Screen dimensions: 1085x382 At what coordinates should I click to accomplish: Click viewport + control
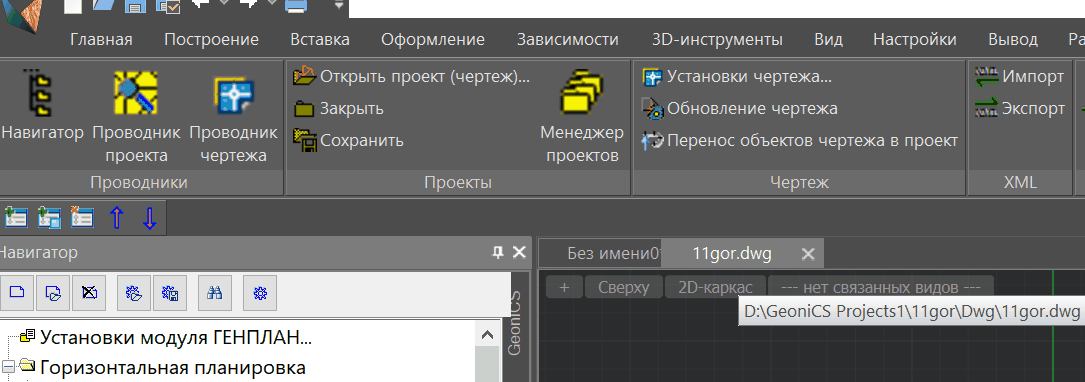click(565, 287)
